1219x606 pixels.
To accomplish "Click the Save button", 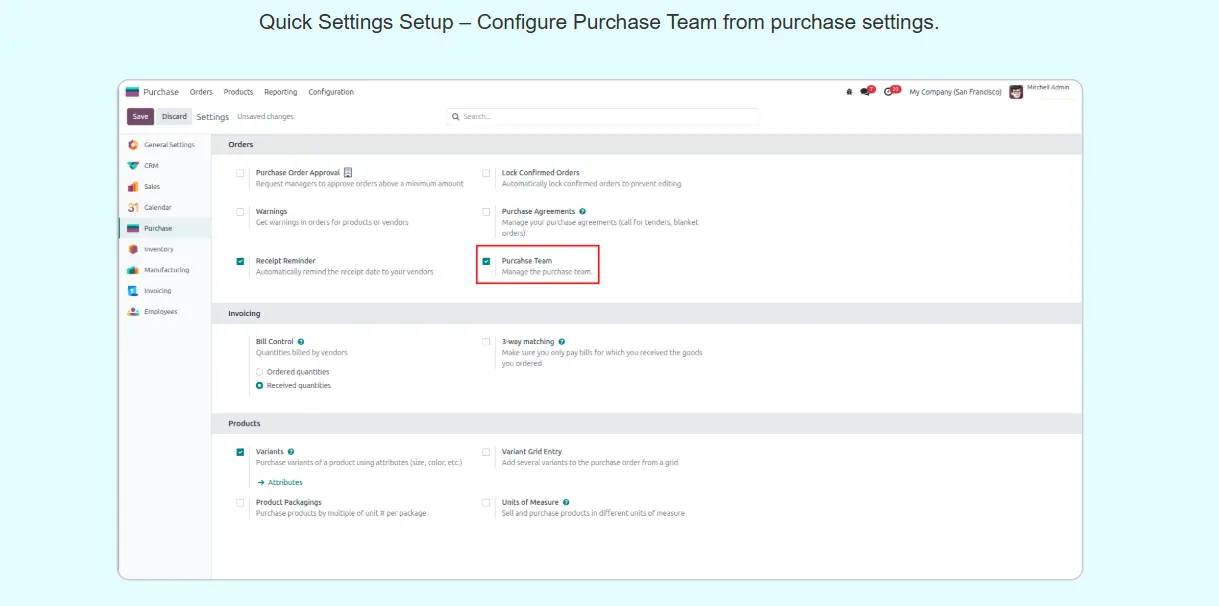I will (140, 117).
